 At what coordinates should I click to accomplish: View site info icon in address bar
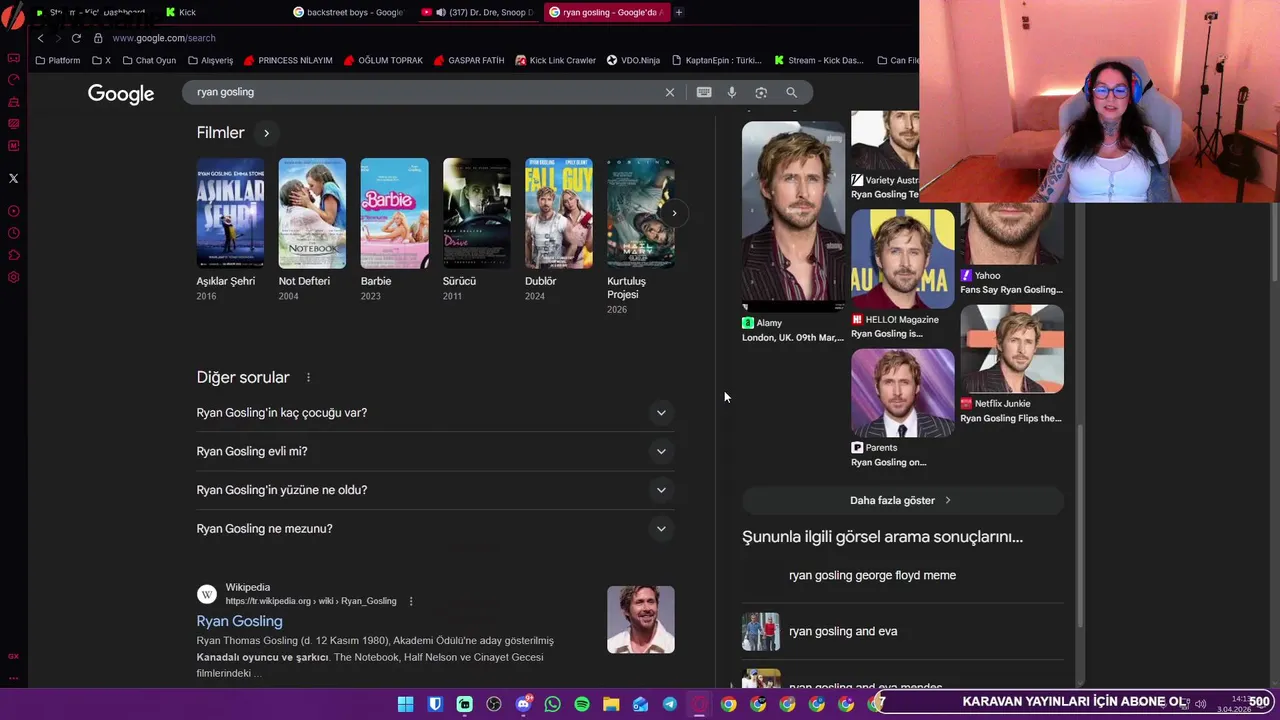point(98,38)
